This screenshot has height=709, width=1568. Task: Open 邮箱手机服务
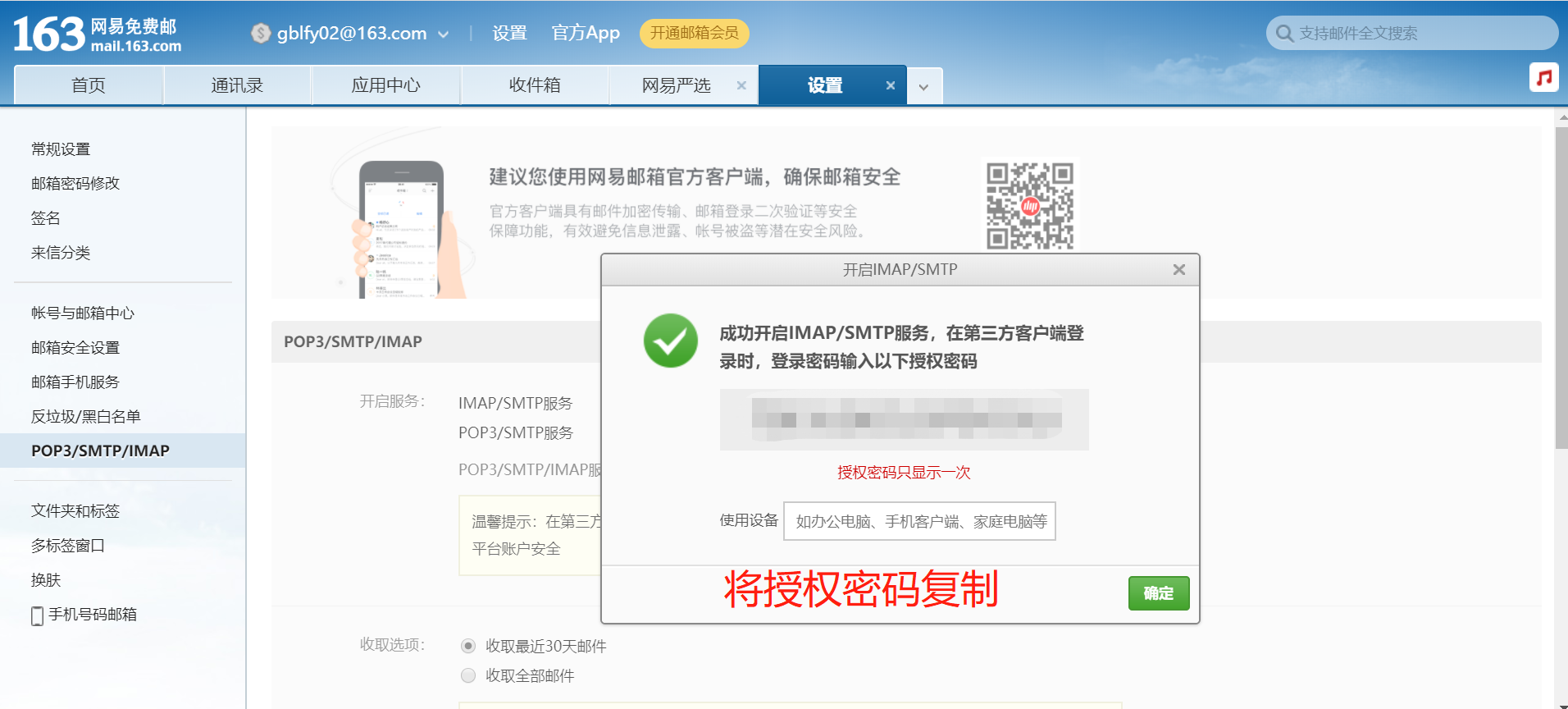[x=75, y=382]
